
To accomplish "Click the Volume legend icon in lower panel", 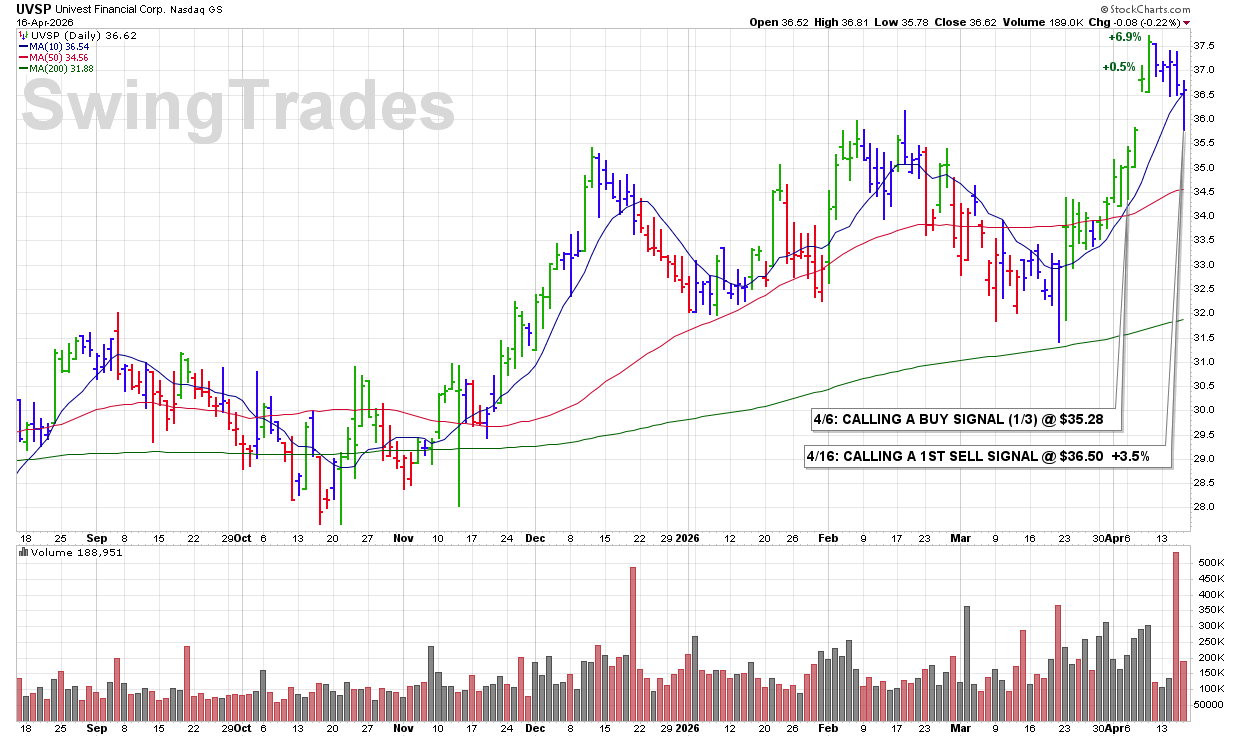I will click(24, 552).
